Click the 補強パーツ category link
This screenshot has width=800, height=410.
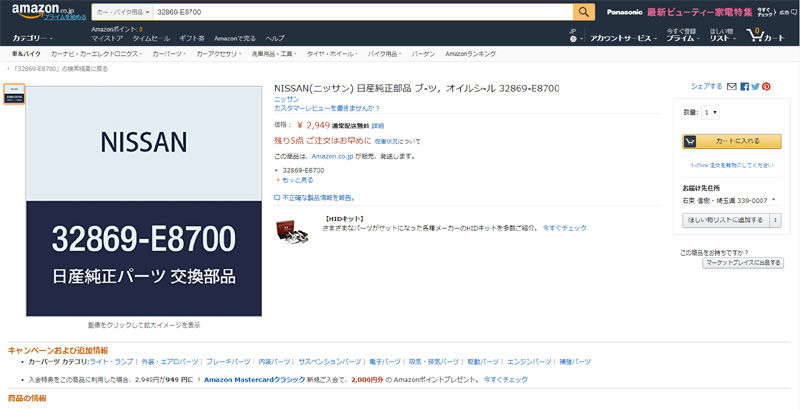tap(575, 362)
